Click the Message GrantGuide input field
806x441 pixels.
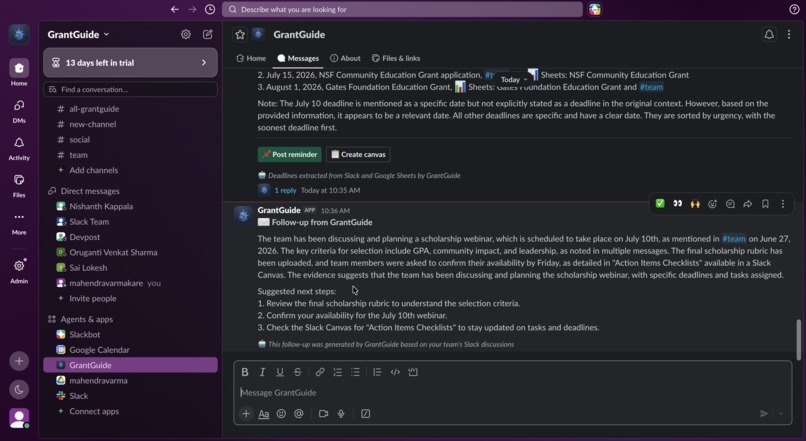(511, 393)
